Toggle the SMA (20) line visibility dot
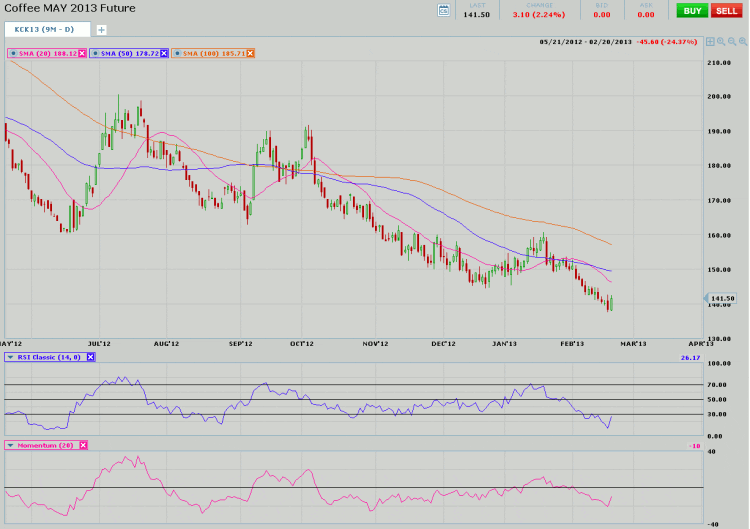Viewport: 750px width, 529px height. (13, 53)
